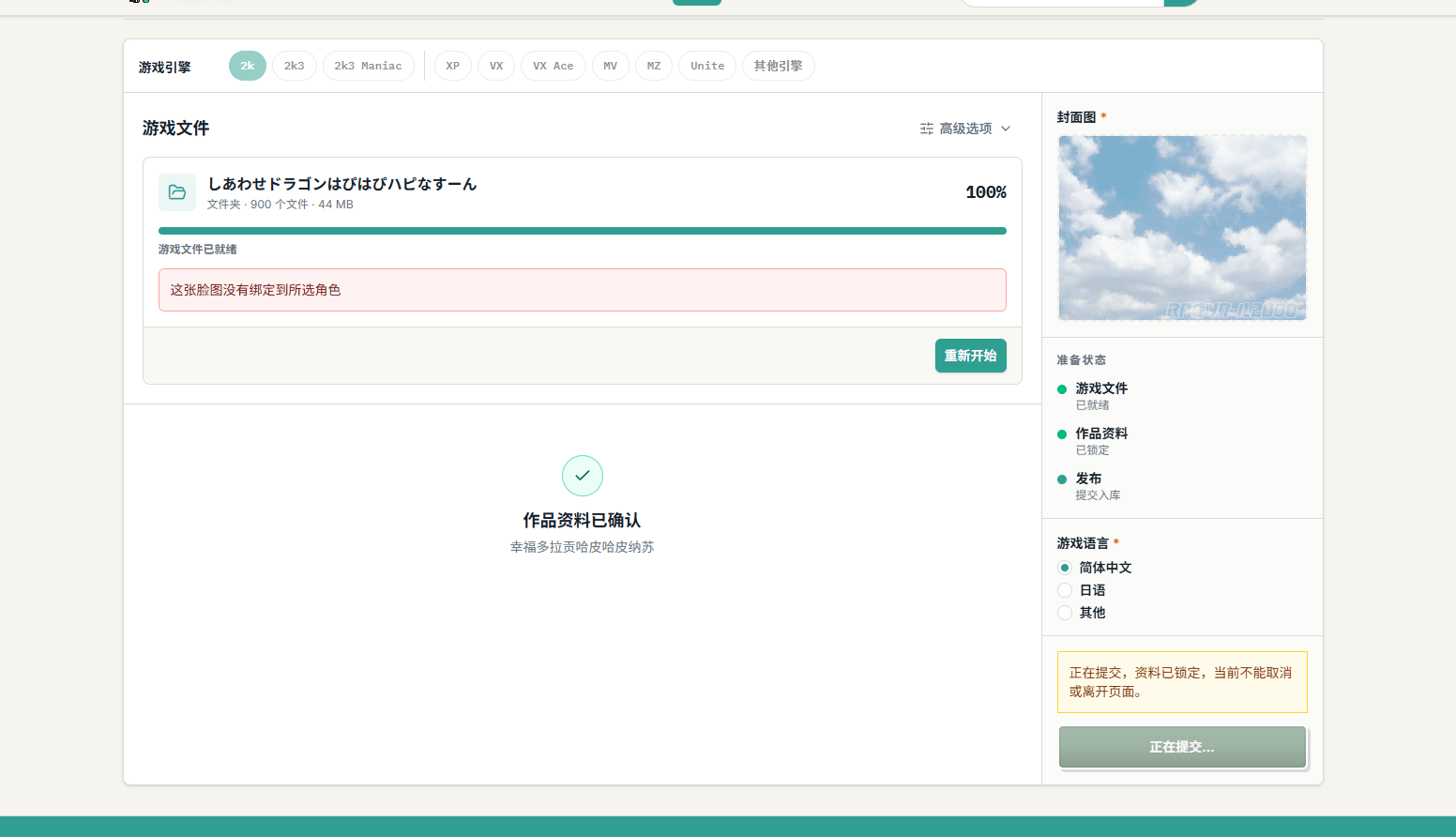Screen dimensions: 1456x837
Task: Click the title 幸福多拉贡哈皮哈皮纳苏
Action: (583, 547)
